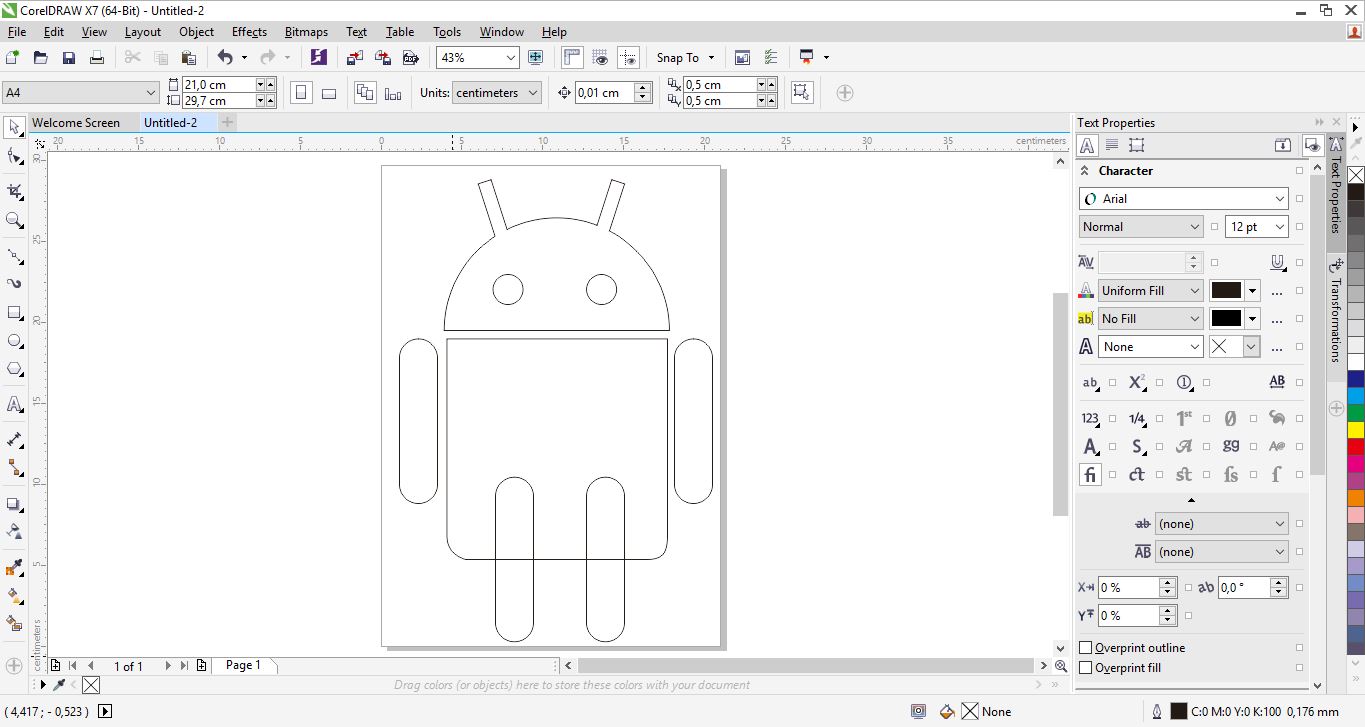Click the Open folder icon
This screenshot has width=1365, height=727.
pos(41,58)
